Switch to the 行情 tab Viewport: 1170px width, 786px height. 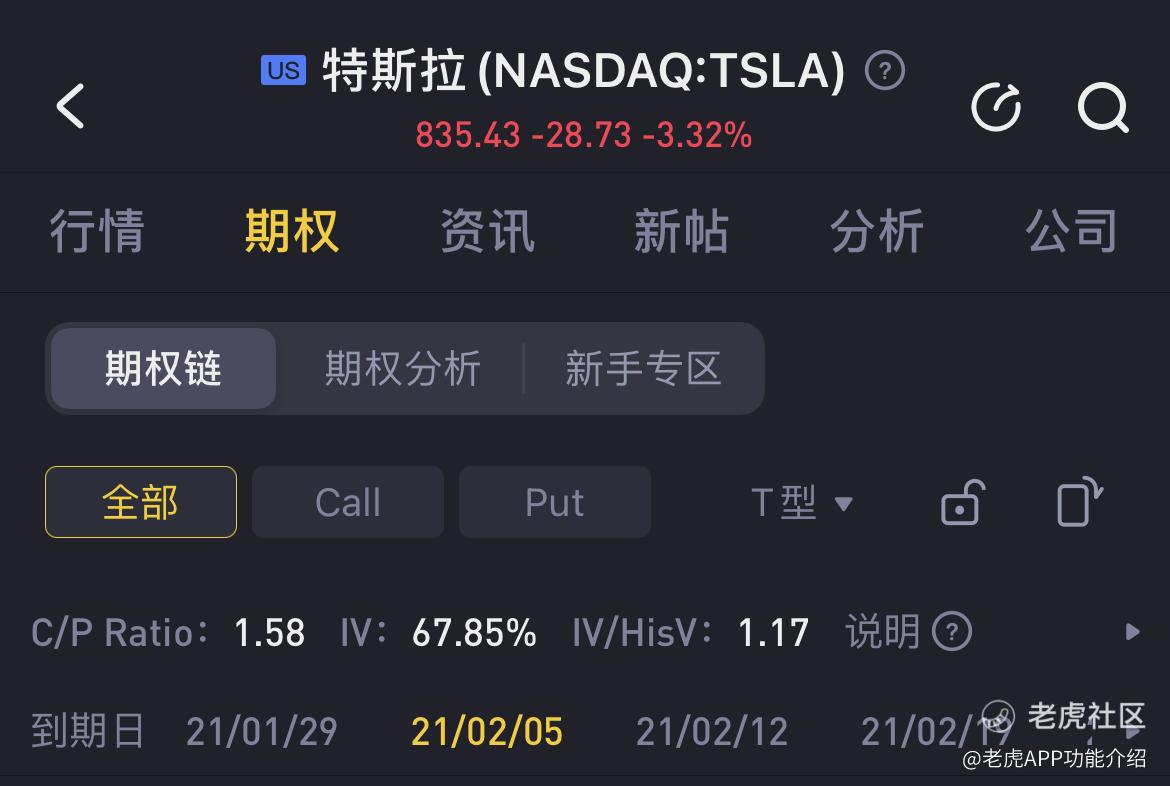click(97, 231)
